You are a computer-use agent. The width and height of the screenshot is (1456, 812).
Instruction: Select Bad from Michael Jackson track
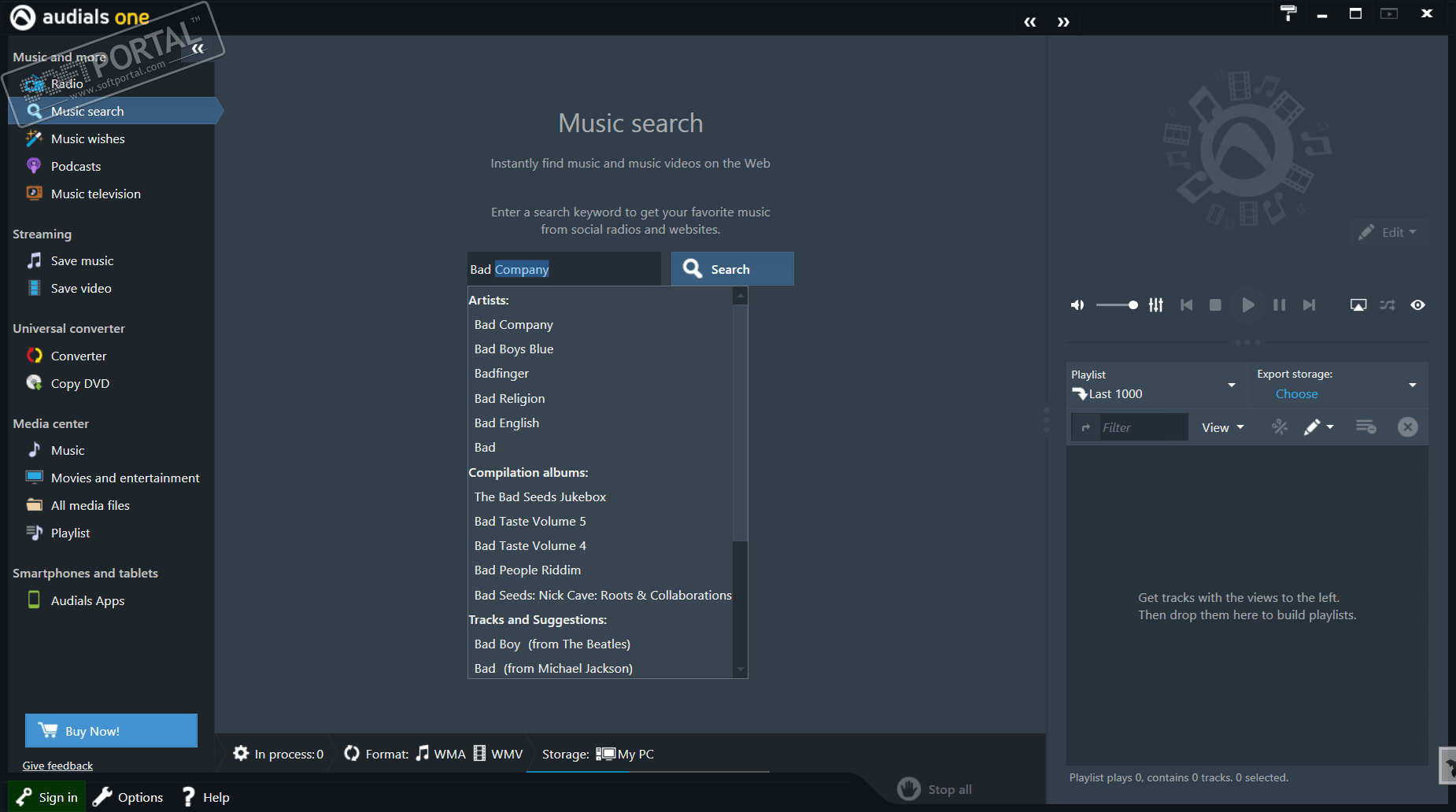point(553,668)
